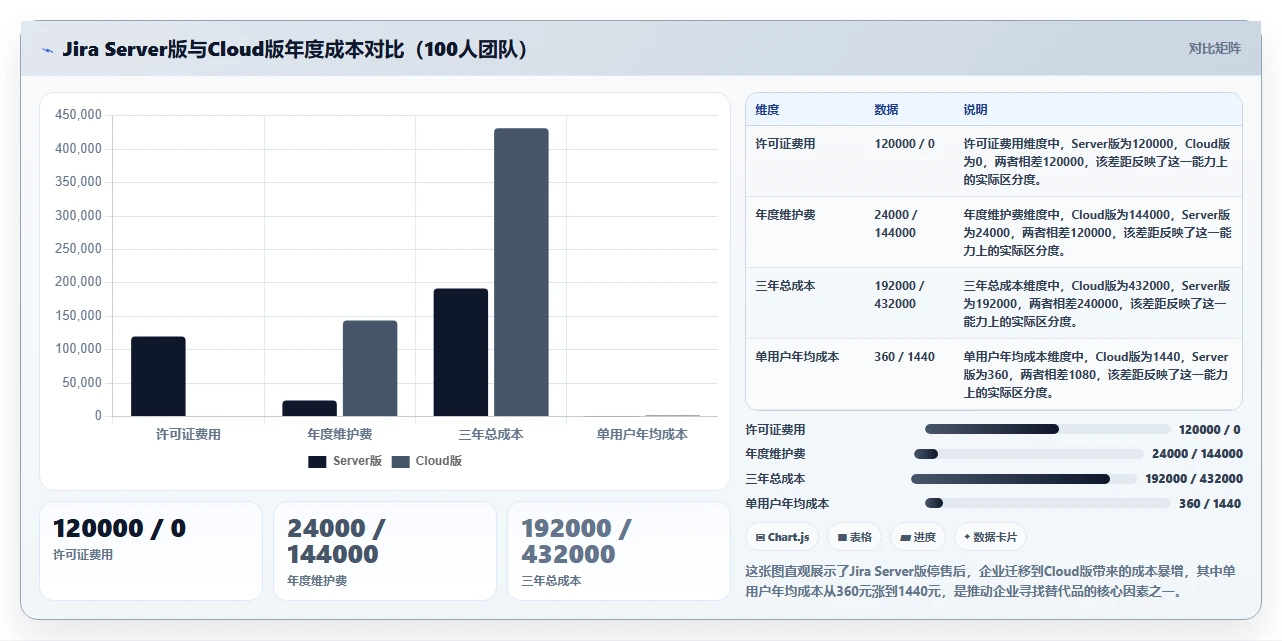Open the 120000 / 0 许可证费用 card
Viewport: 1282px width, 641px height.
tap(151, 551)
